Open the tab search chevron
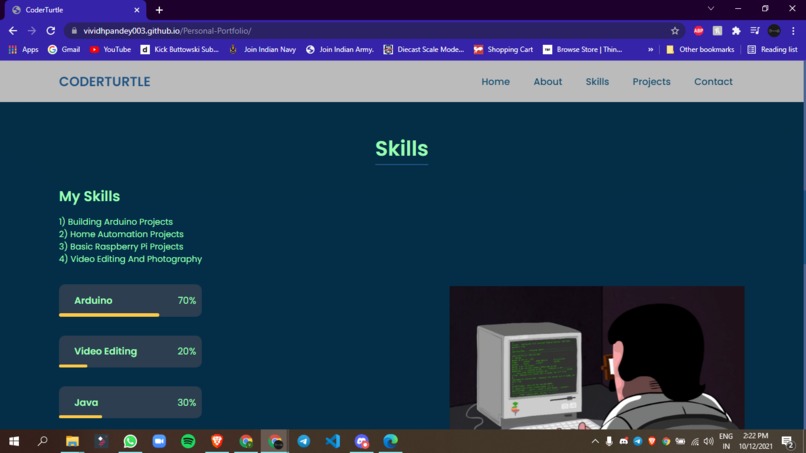Screen dimensions: 806x453 click(711, 9)
